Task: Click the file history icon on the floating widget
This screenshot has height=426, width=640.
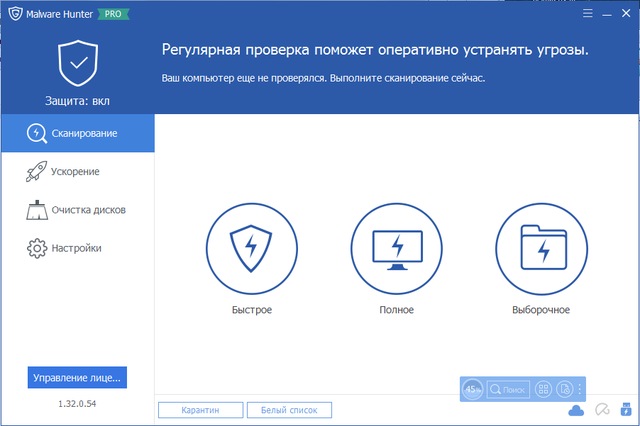Action: click(564, 389)
